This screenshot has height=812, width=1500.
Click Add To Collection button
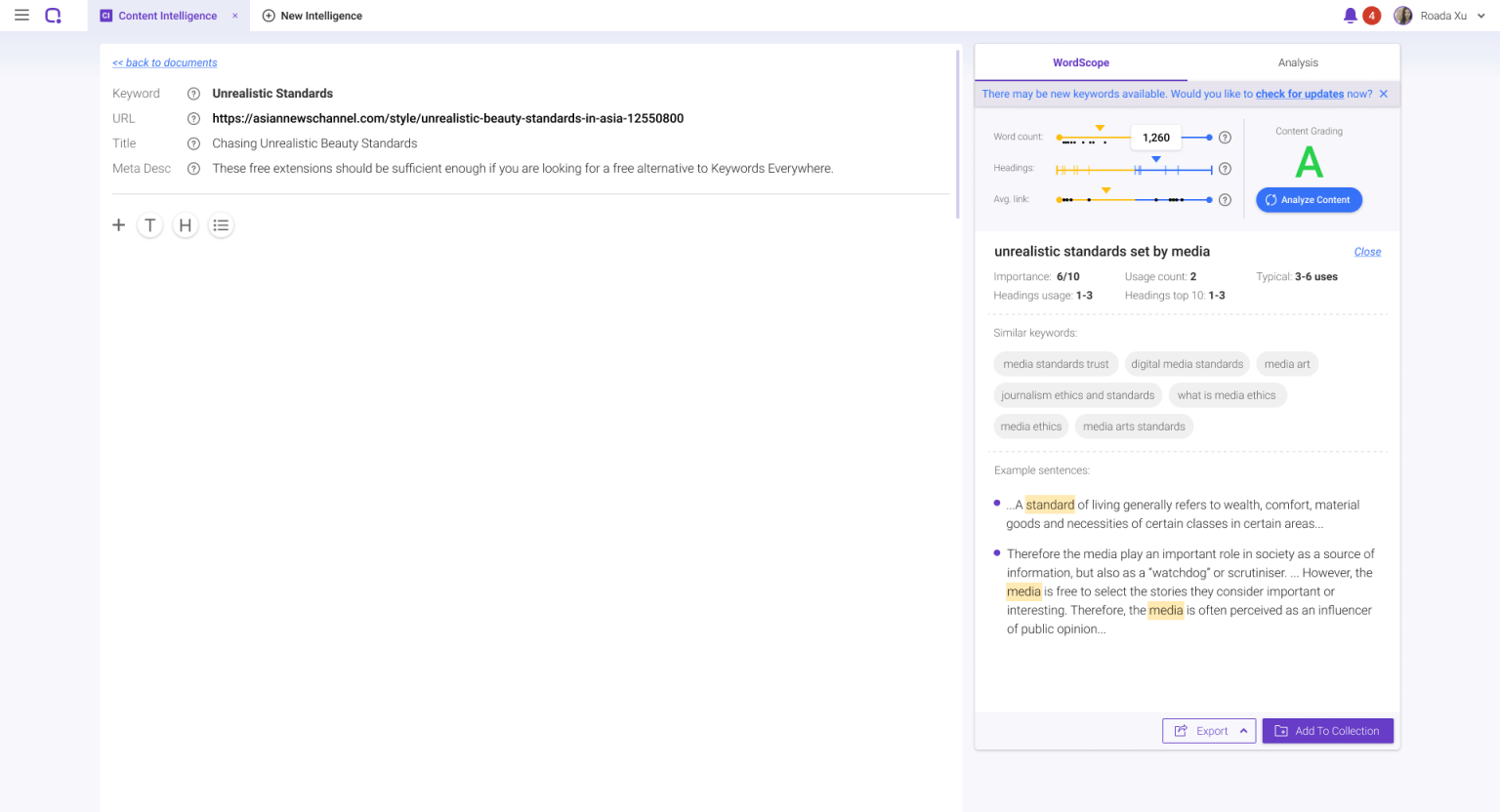[x=1327, y=731]
